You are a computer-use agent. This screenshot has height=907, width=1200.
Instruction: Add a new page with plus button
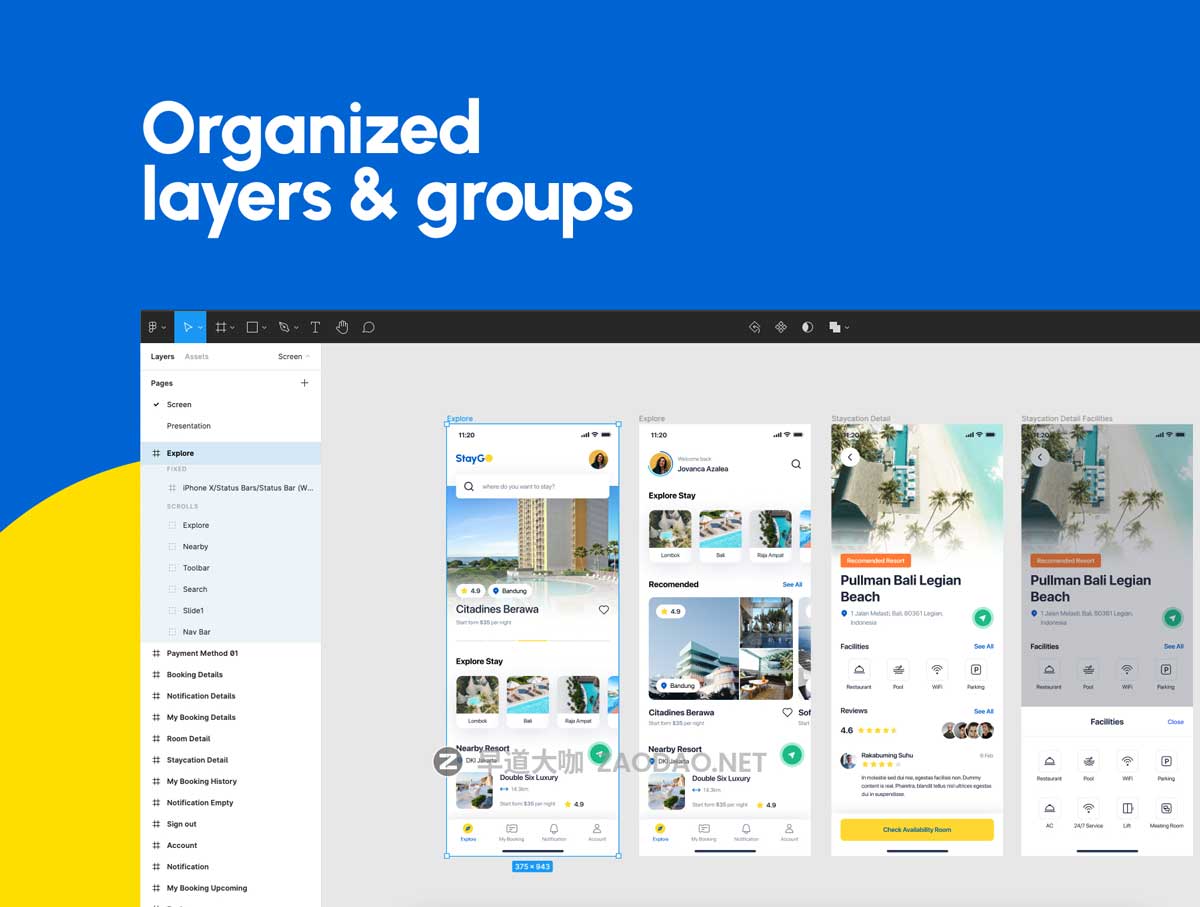pyautogui.click(x=305, y=383)
